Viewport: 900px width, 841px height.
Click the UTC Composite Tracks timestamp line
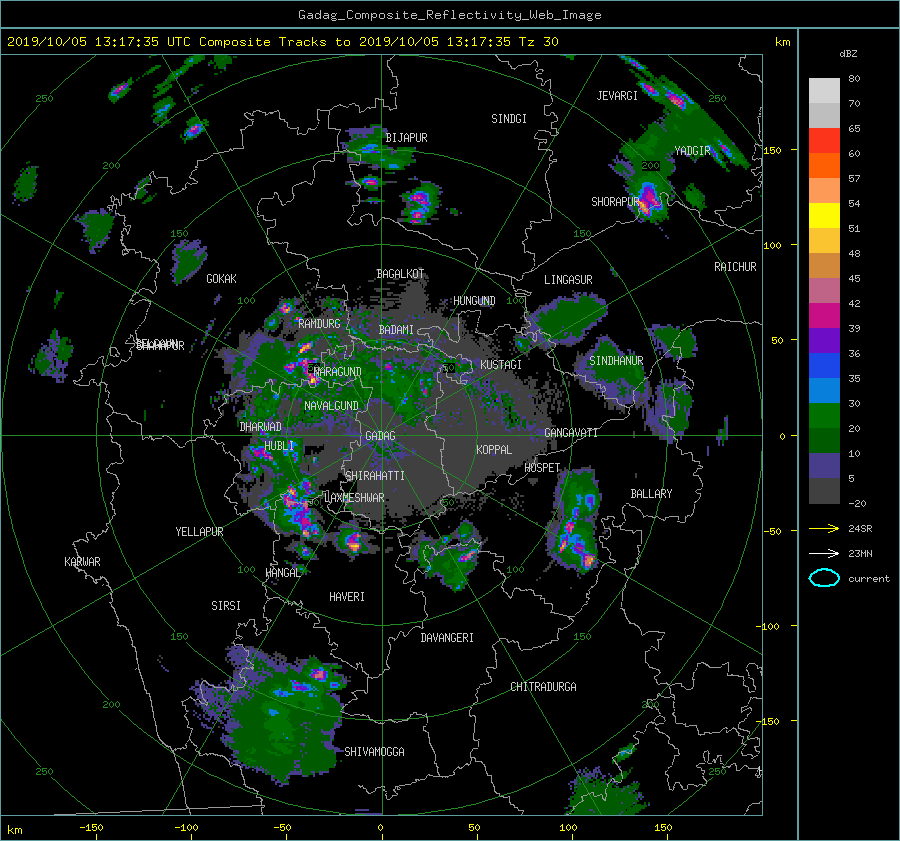click(x=282, y=42)
